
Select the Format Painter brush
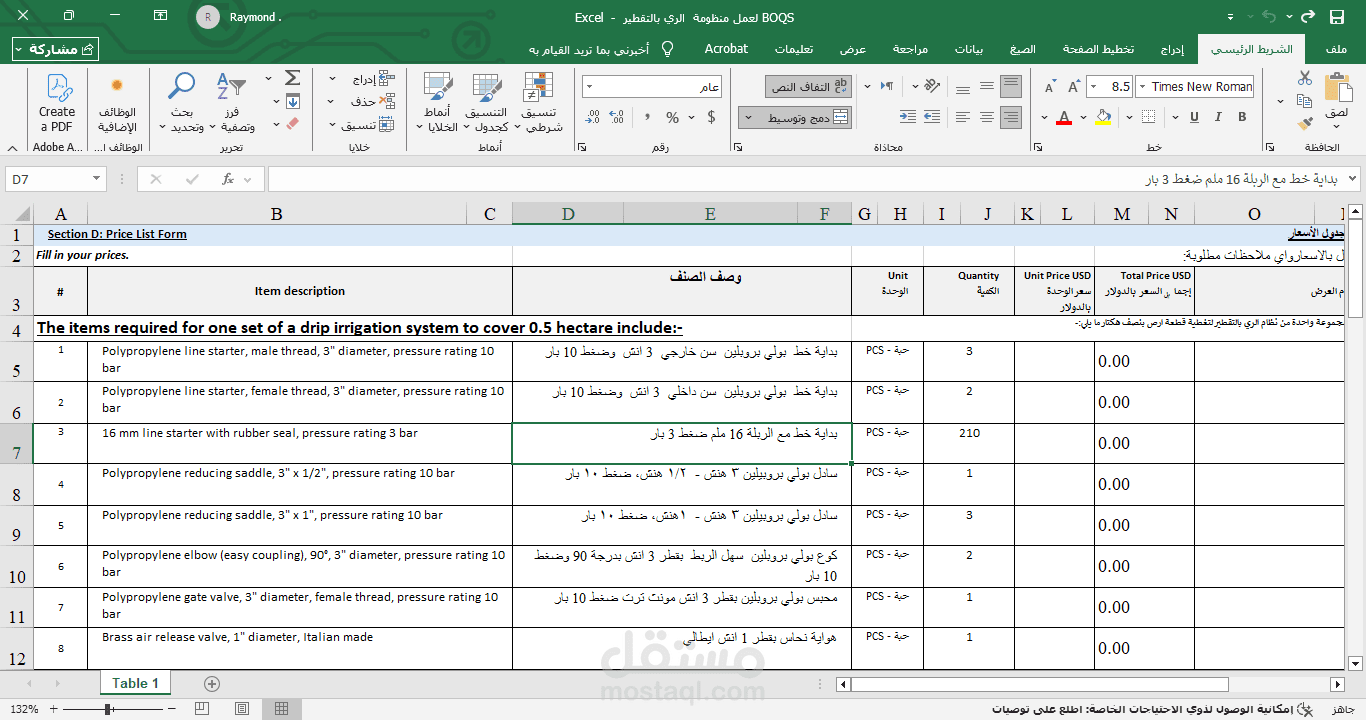click(1305, 124)
